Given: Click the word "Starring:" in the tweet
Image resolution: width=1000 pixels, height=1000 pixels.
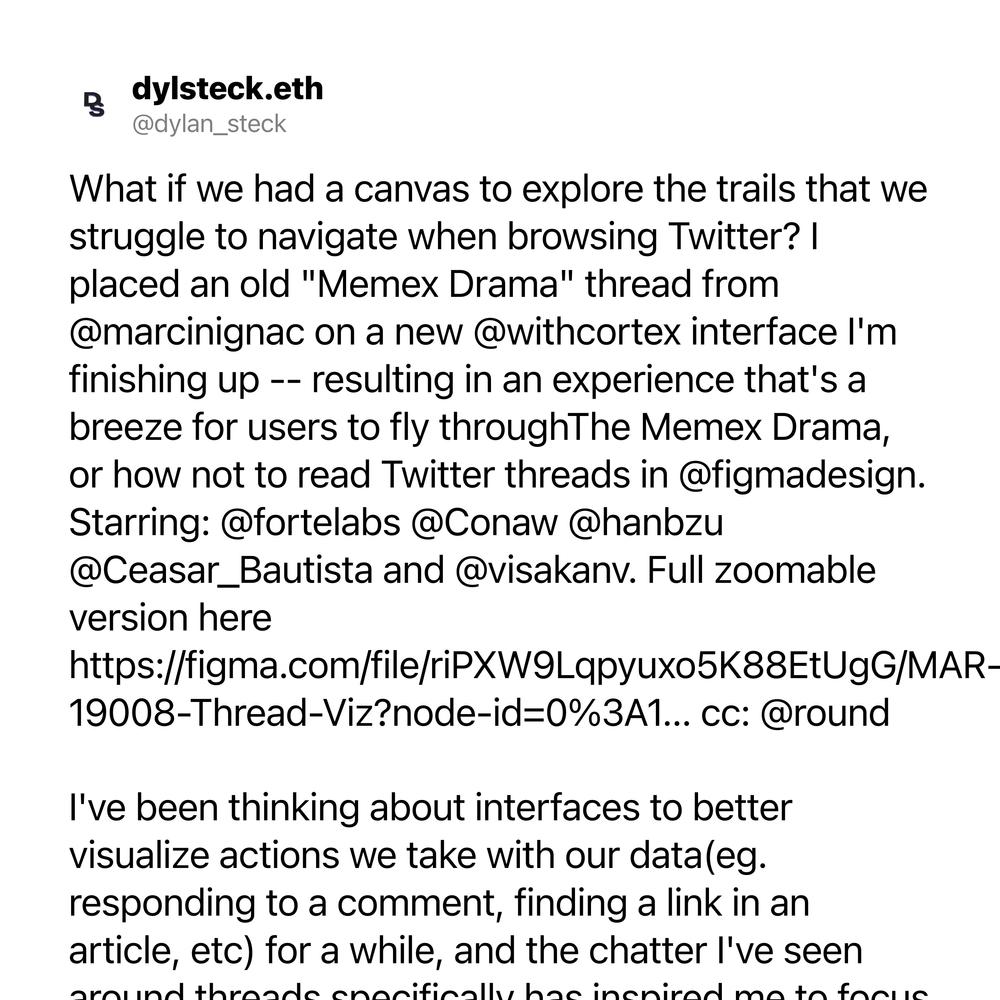Looking at the screenshot, I should tap(140, 524).
